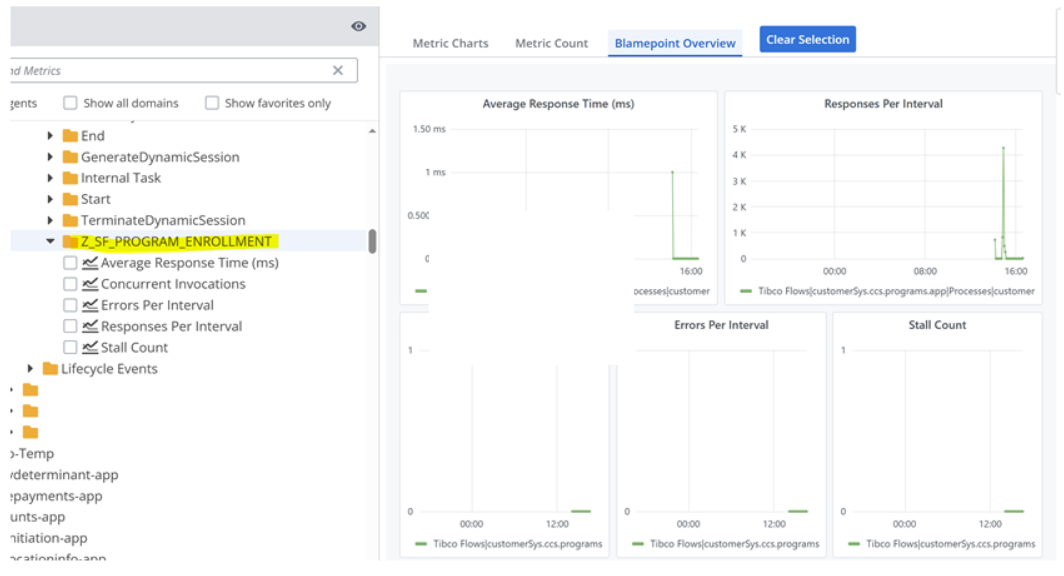Check the Responses Per Interval metric checkbox
This screenshot has height=576, width=1064.
coord(70,326)
